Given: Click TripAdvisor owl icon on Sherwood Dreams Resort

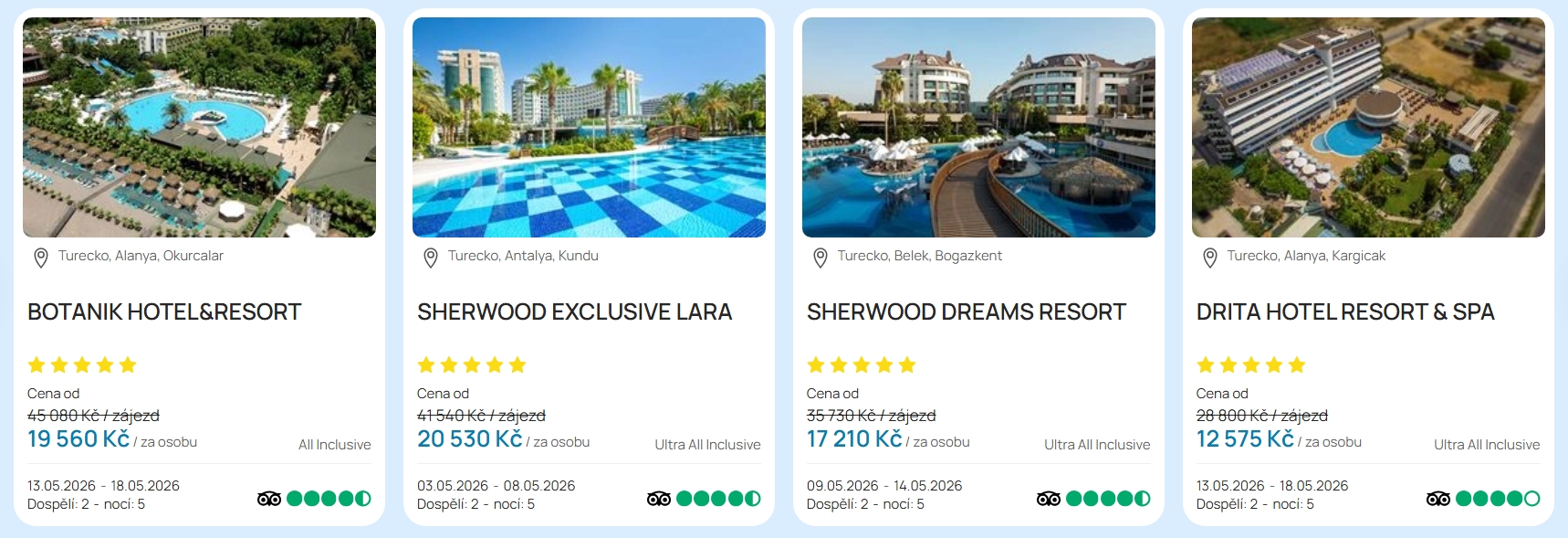Looking at the screenshot, I should tap(1049, 499).
